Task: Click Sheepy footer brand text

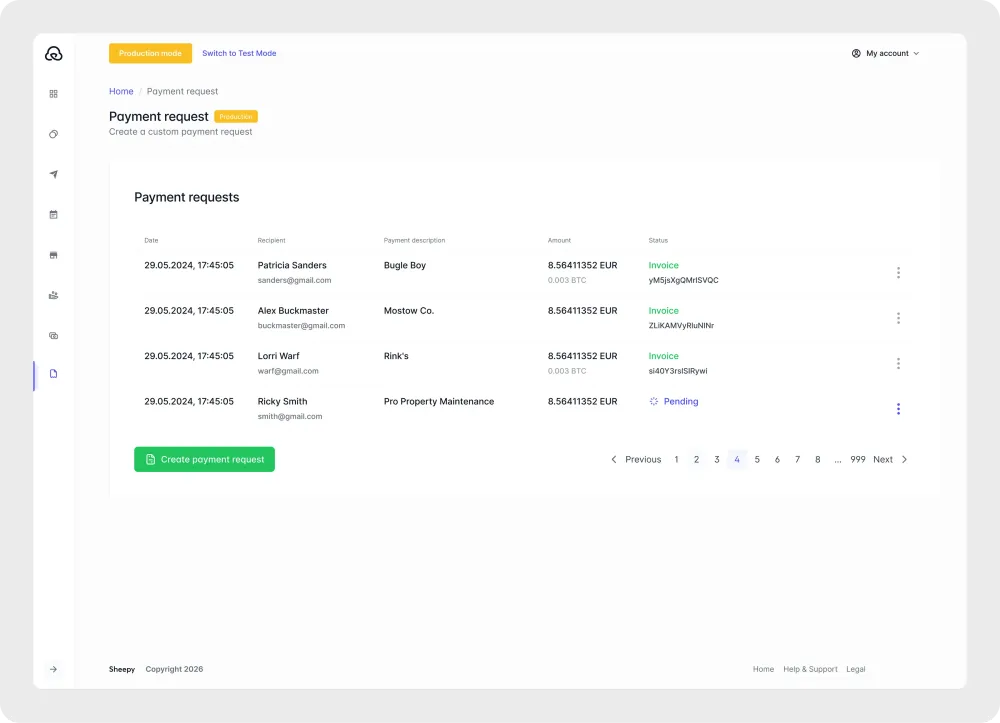Action: click(x=122, y=669)
